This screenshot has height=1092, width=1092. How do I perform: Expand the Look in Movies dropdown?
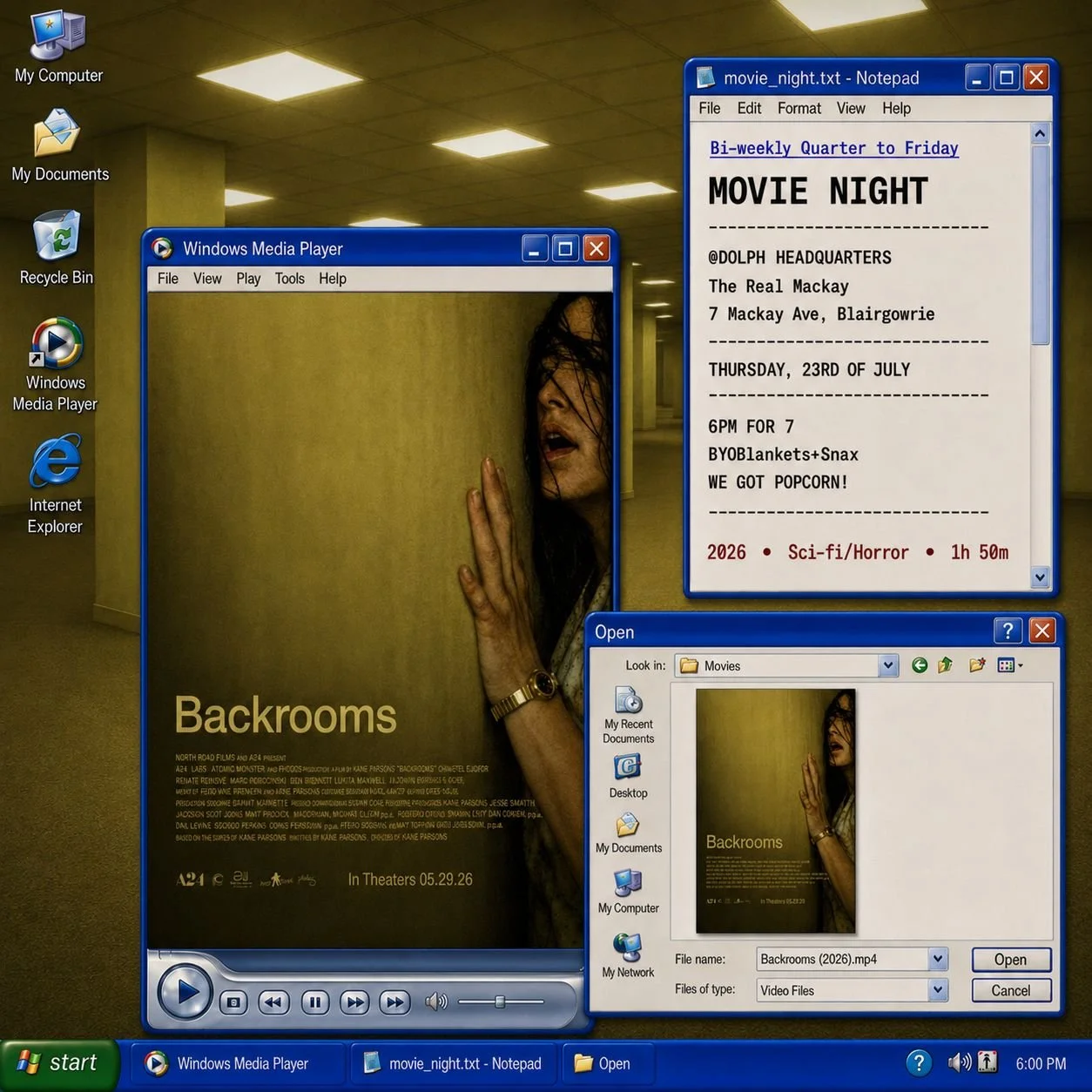(x=887, y=665)
